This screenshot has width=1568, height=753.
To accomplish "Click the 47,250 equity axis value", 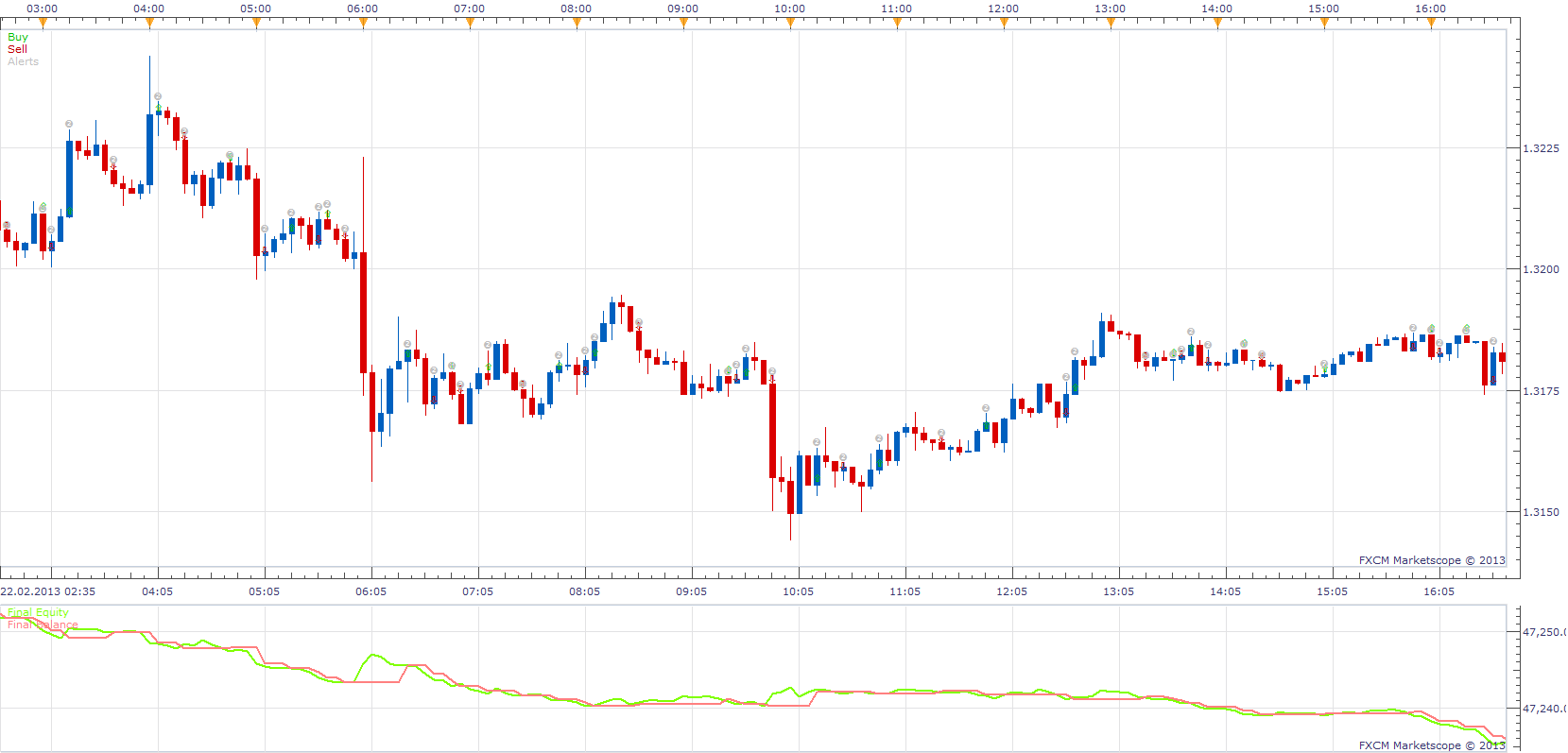I will [x=1544, y=632].
